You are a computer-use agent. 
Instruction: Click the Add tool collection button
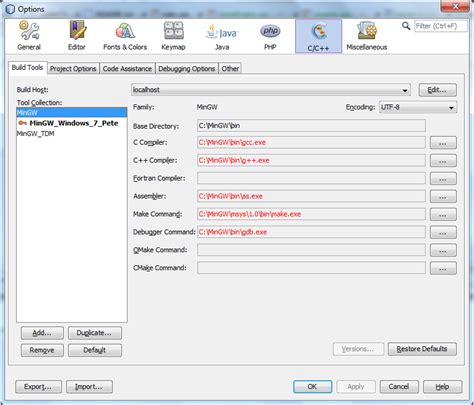click(42, 333)
